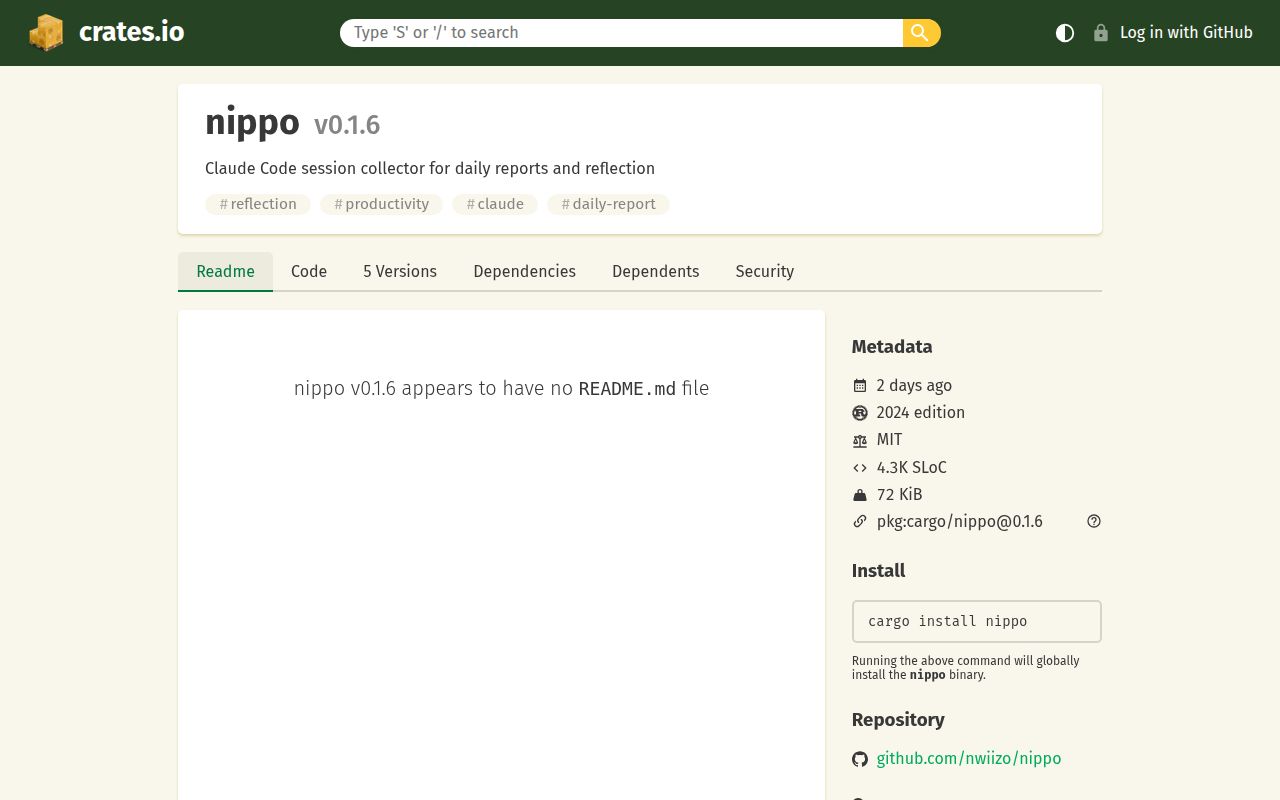Click the 72 KiB size text
The image size is (1280, 800).
(900, 494)
